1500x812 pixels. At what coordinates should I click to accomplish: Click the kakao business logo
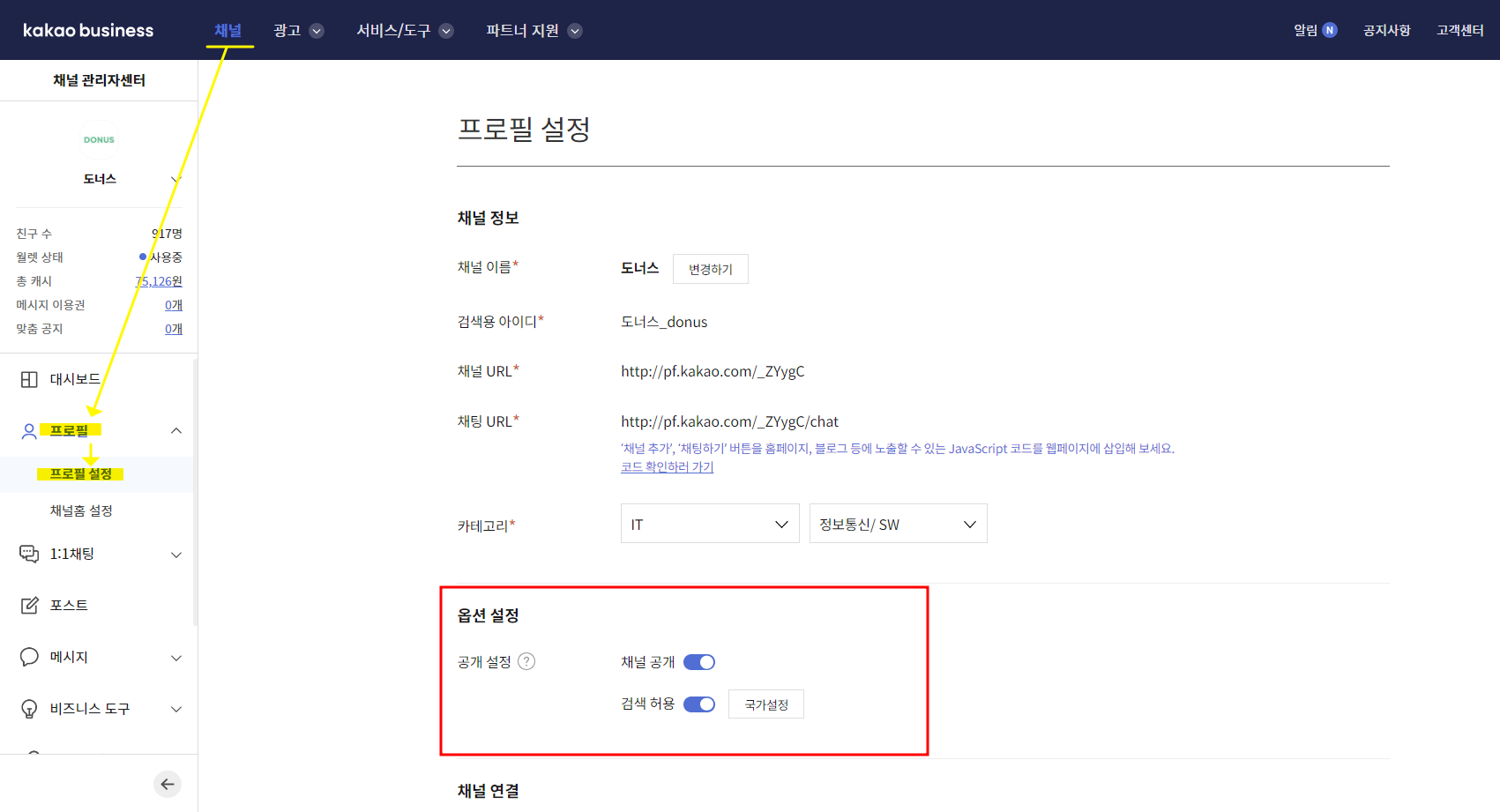pyautogui.click(x=88, y=30)
